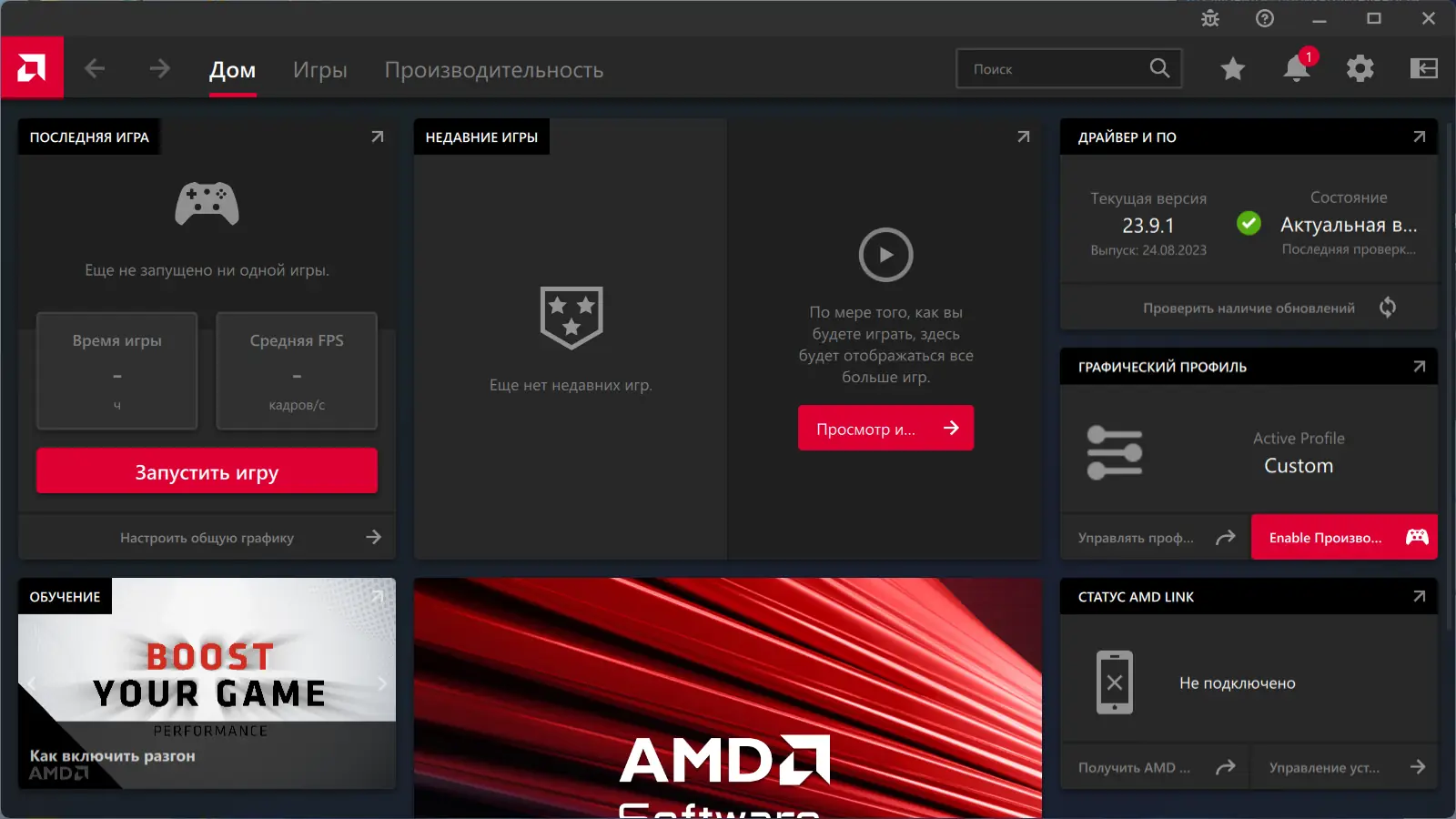1456x819 pixels.
Task: Advance the ОБУЧЕНИЕ carousel with right arrow
Action: (381, 682)
